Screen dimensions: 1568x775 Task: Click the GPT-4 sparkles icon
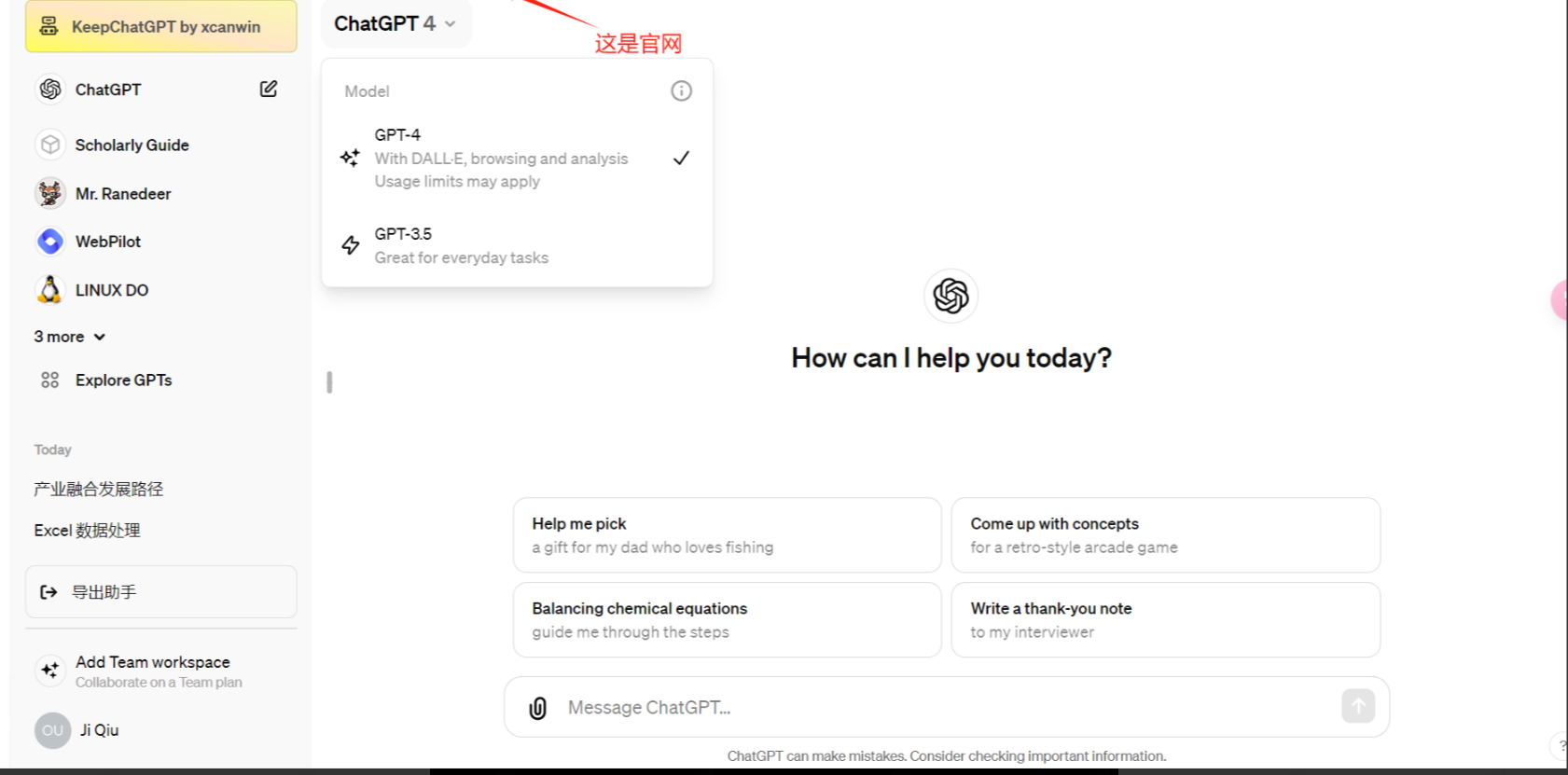tap(350, 158)
